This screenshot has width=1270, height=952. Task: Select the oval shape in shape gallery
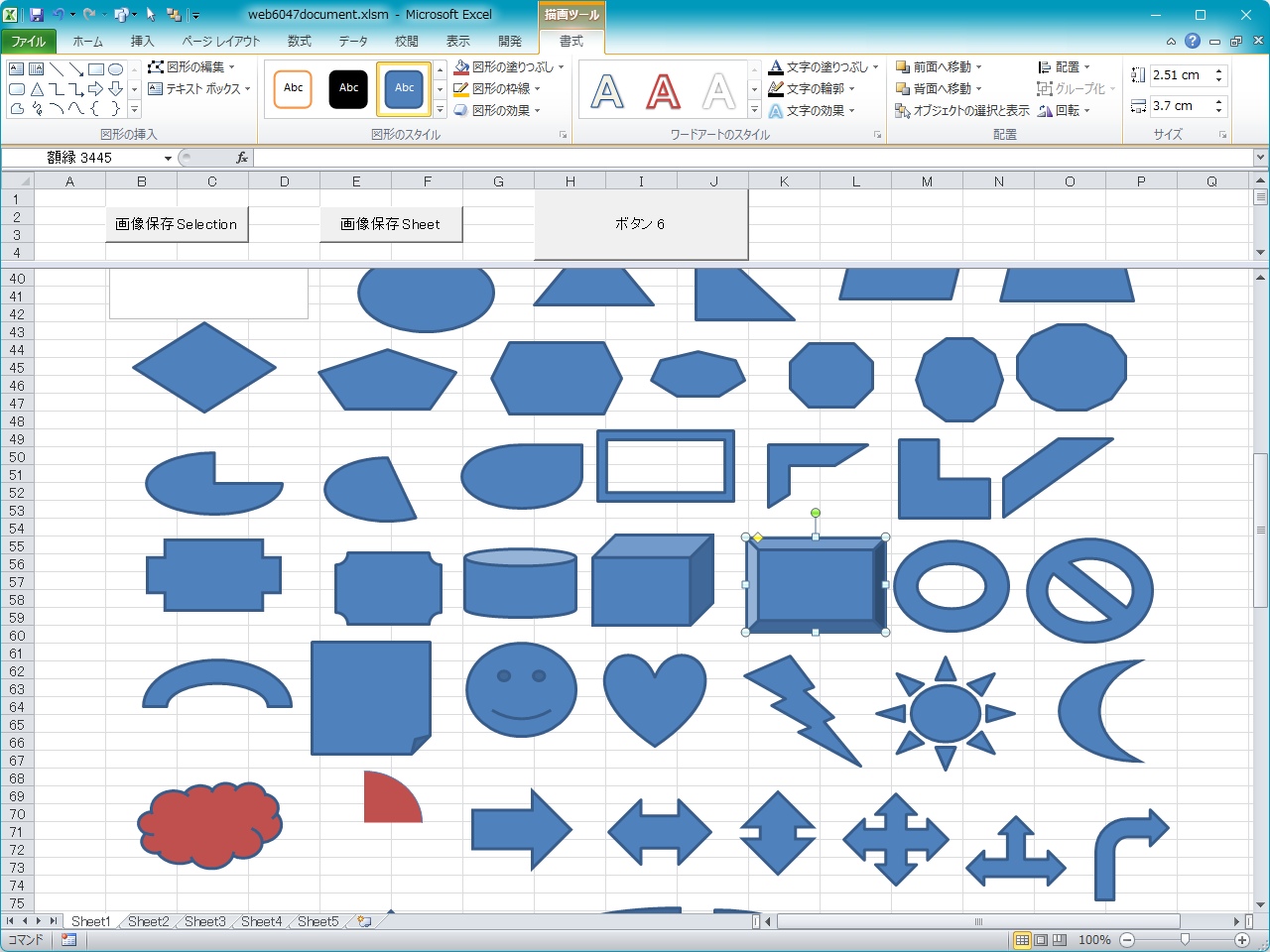coord(116,69)
